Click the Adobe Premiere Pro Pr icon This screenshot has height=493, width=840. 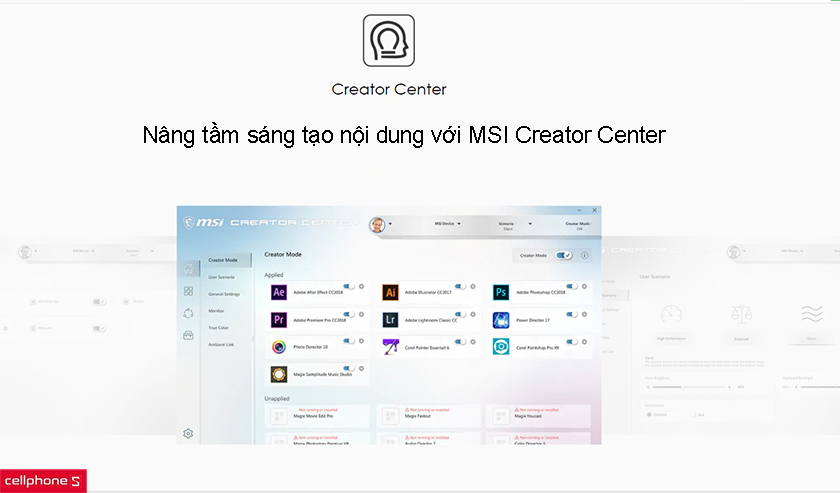(x=279, y=320)
